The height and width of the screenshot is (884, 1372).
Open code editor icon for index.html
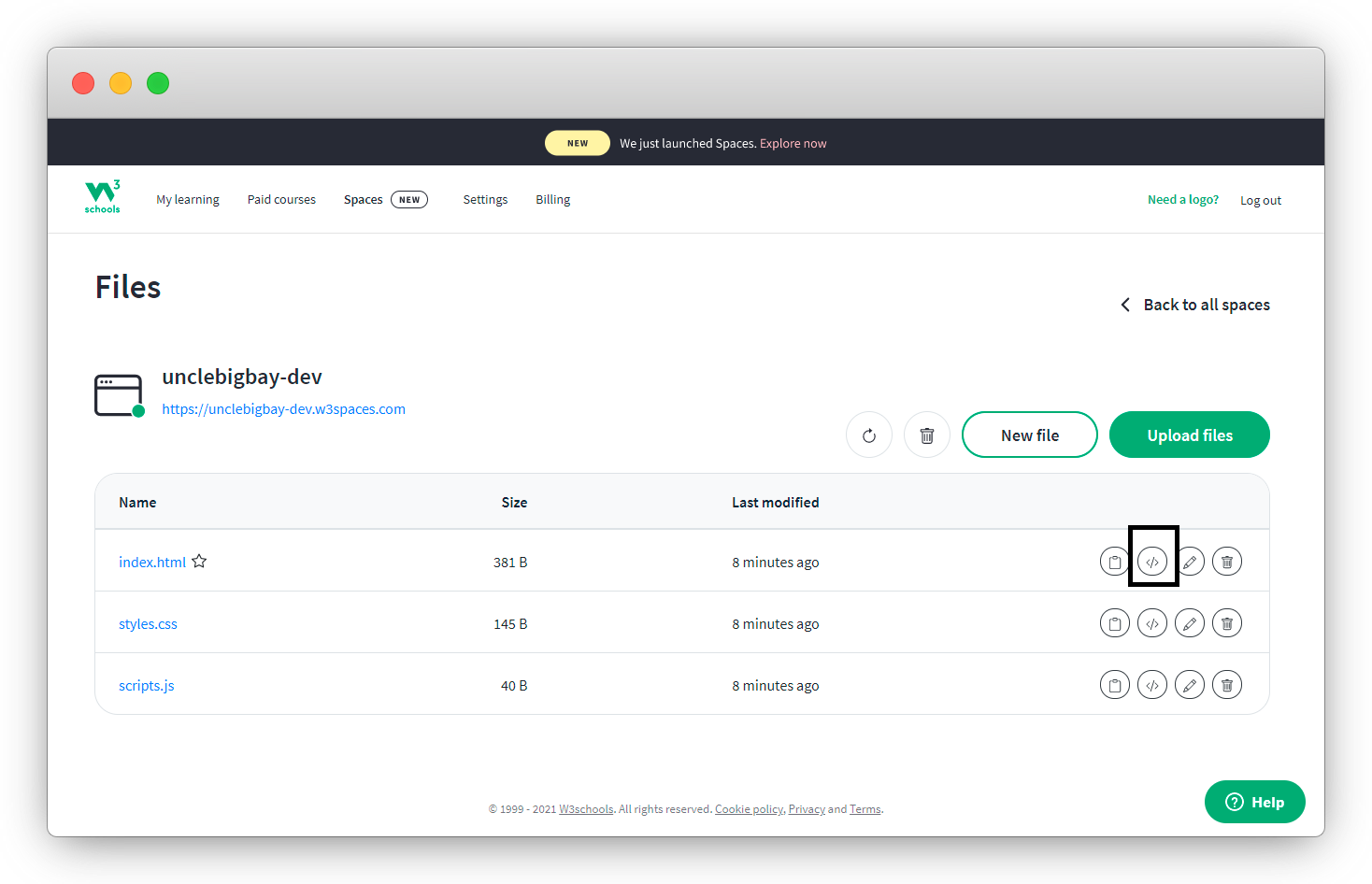(1152, 562)
